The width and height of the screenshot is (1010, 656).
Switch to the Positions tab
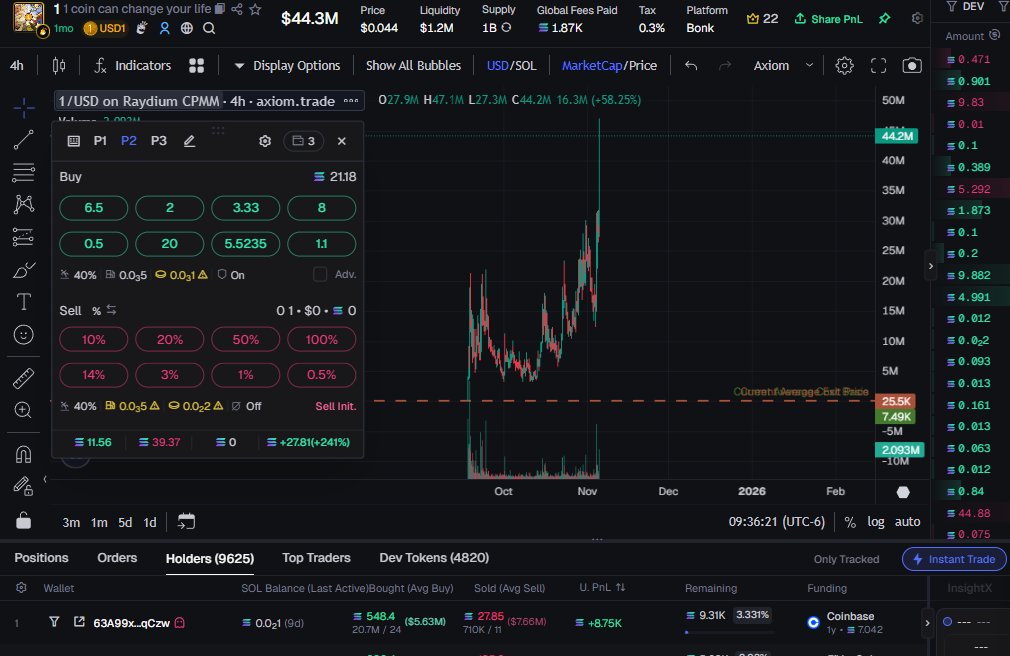(x=41, y=558)
